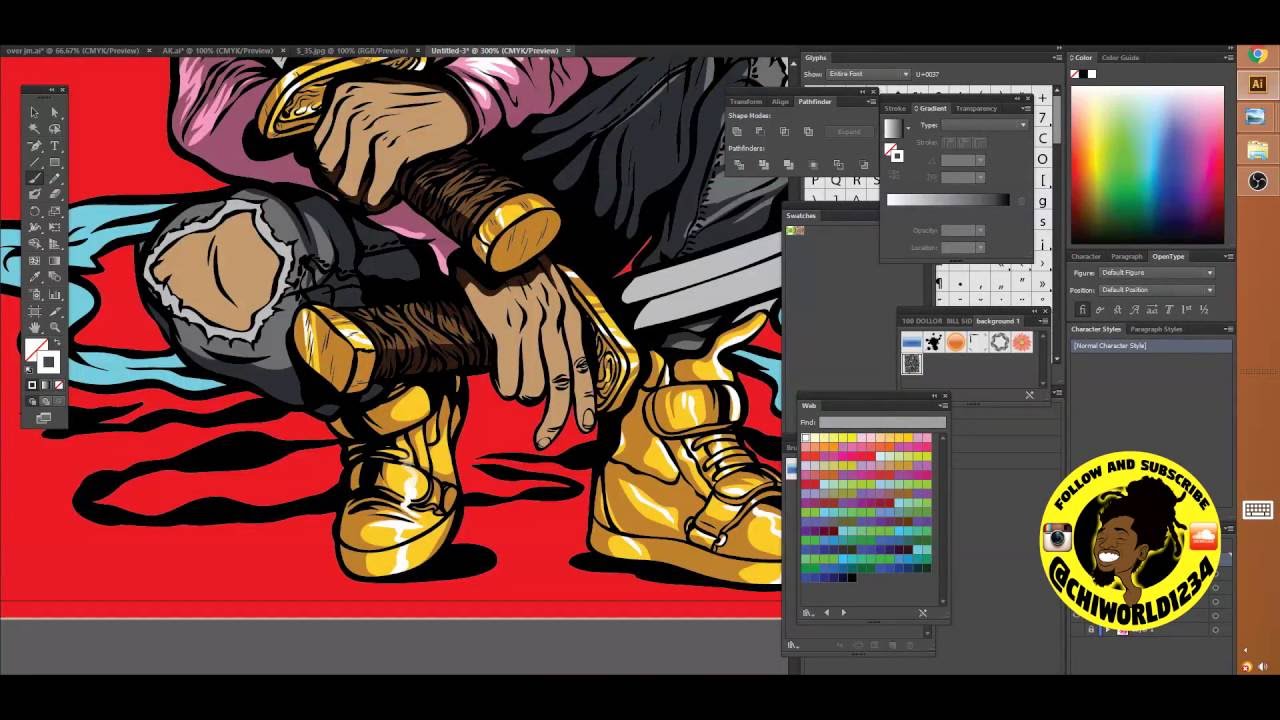Click the Stroke color box in toolbar
Screen dimensions: 1280x720
click(49, 362)
